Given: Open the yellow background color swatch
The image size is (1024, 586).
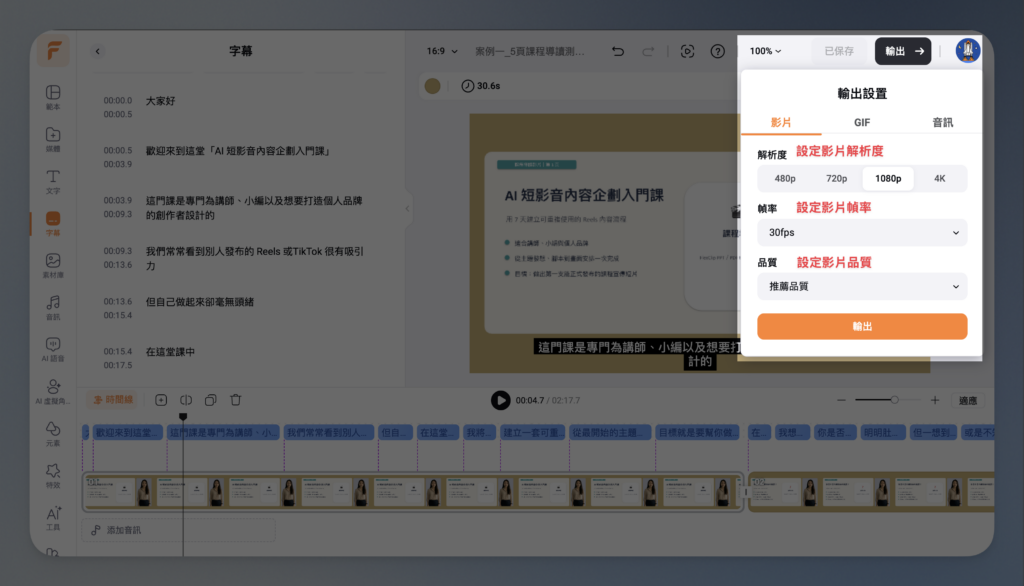Looking at the screenshot, I should (432, 86).
